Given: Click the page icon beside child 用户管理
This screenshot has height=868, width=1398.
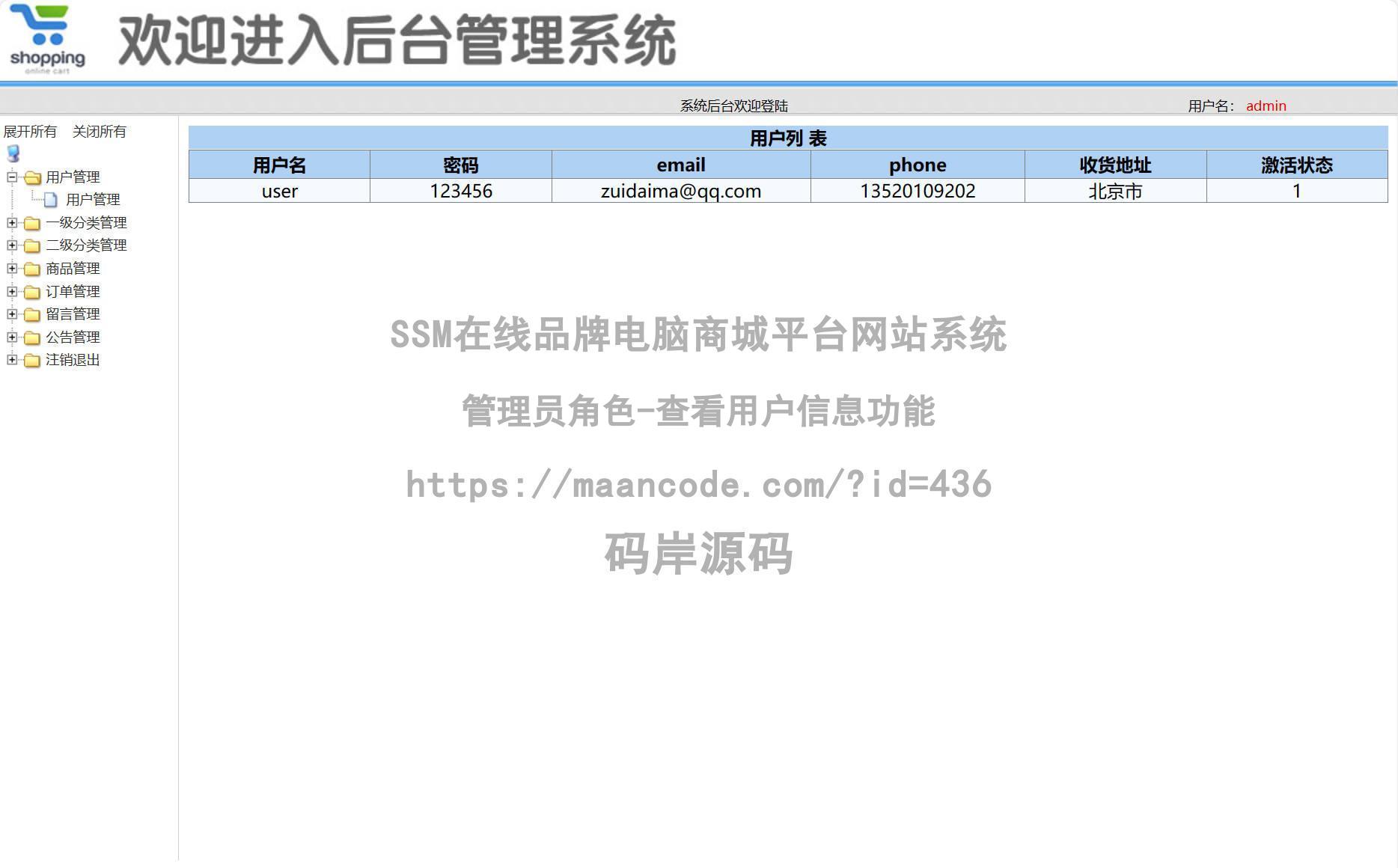Looking at the screenshot, I should coord(51,200).
